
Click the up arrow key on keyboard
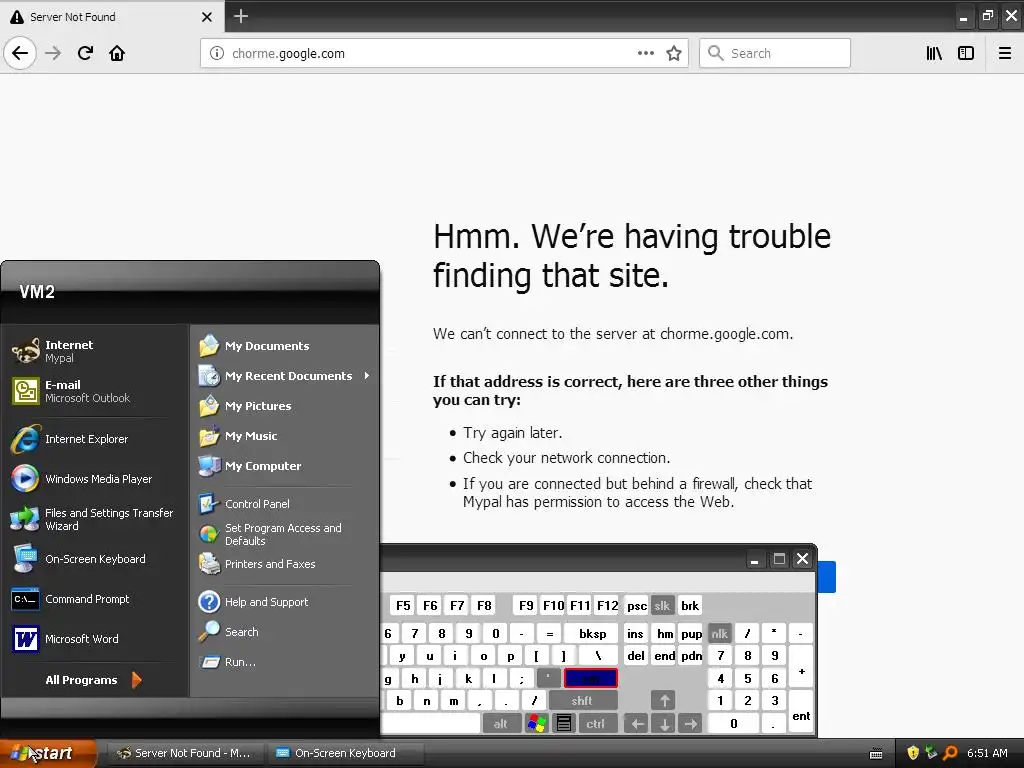pyautogui.click(x=664, y=701)
